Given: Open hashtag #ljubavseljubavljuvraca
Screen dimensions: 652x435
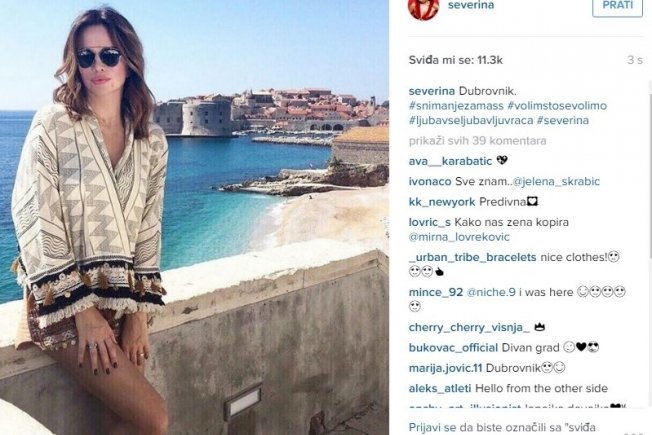Looking at the screenshot, I should tap(471, 121).
